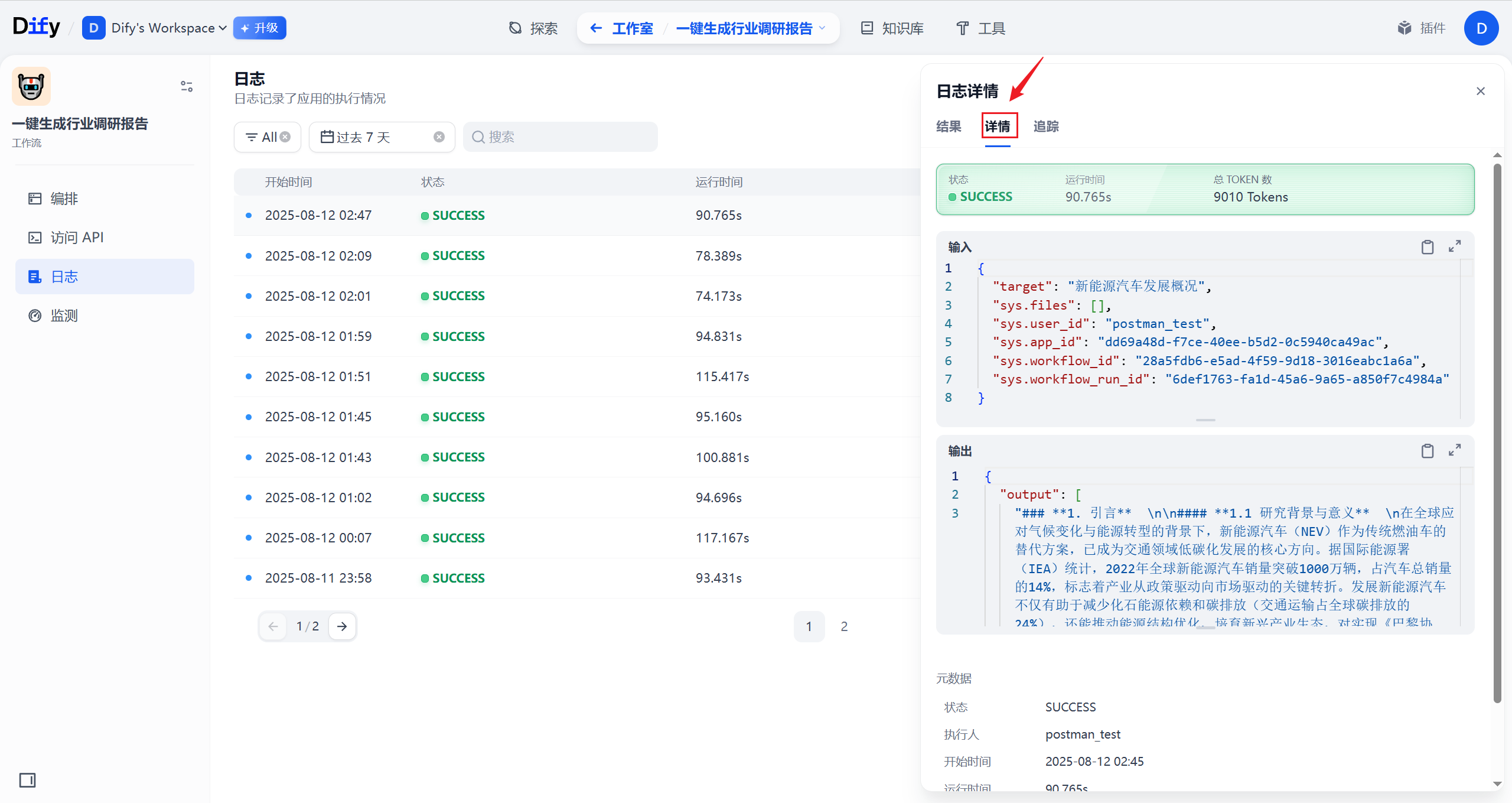Click the 115.417s run time cell
Screen dimensions: 1512x803
[722, 376]
